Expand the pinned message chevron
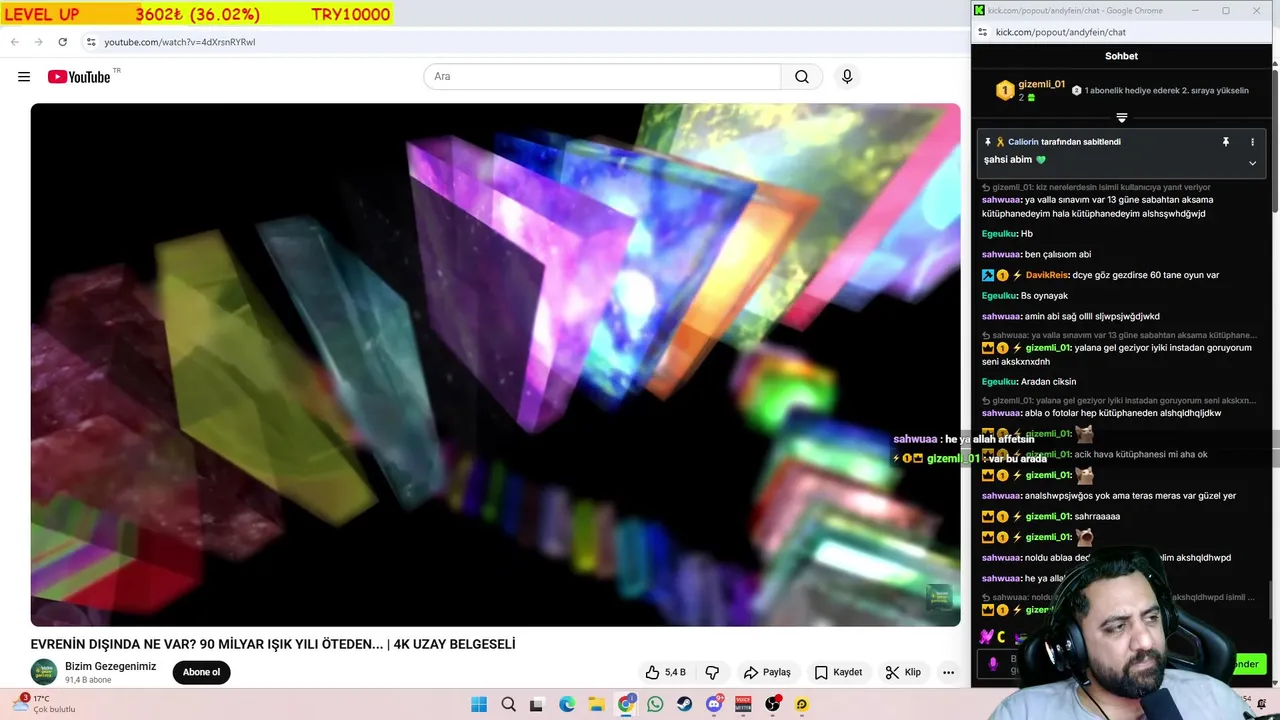The width and height of the screenshot is (1280, 720). pos(1252,163)
